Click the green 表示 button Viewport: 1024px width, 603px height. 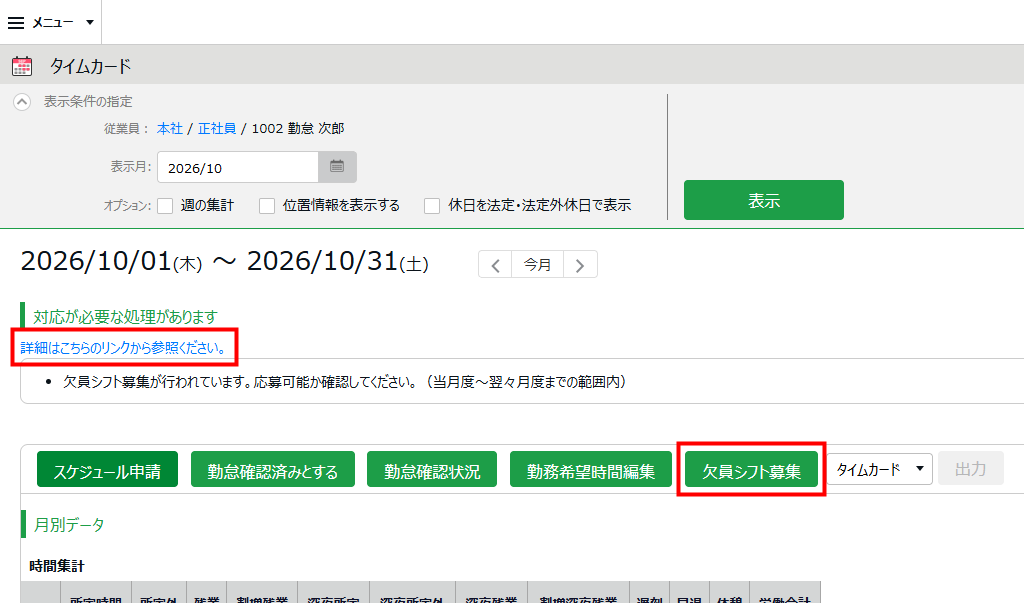(x=763, y=200)
